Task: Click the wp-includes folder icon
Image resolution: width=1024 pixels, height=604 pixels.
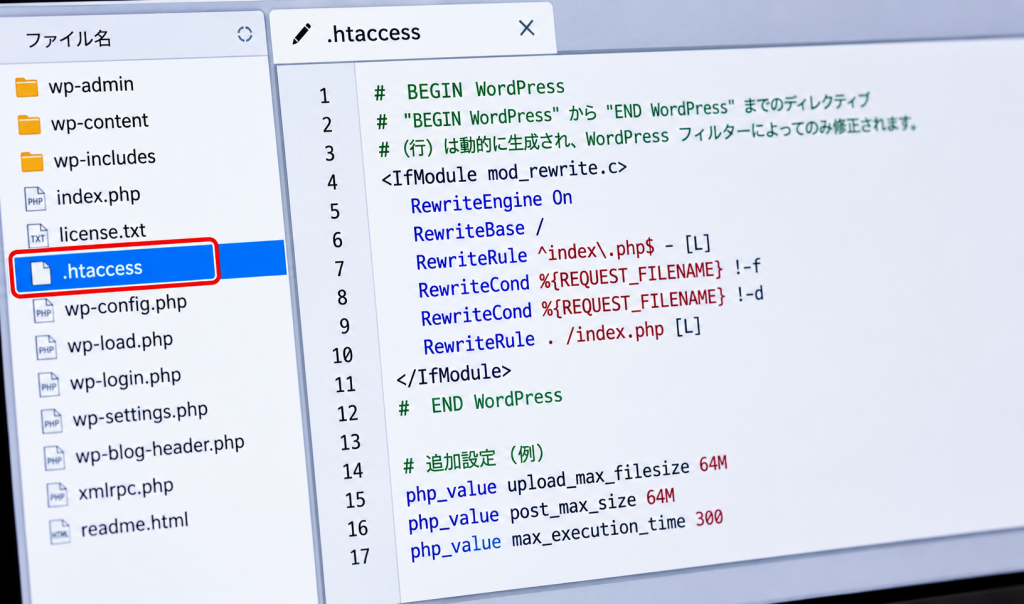Action: coord(32,161)
